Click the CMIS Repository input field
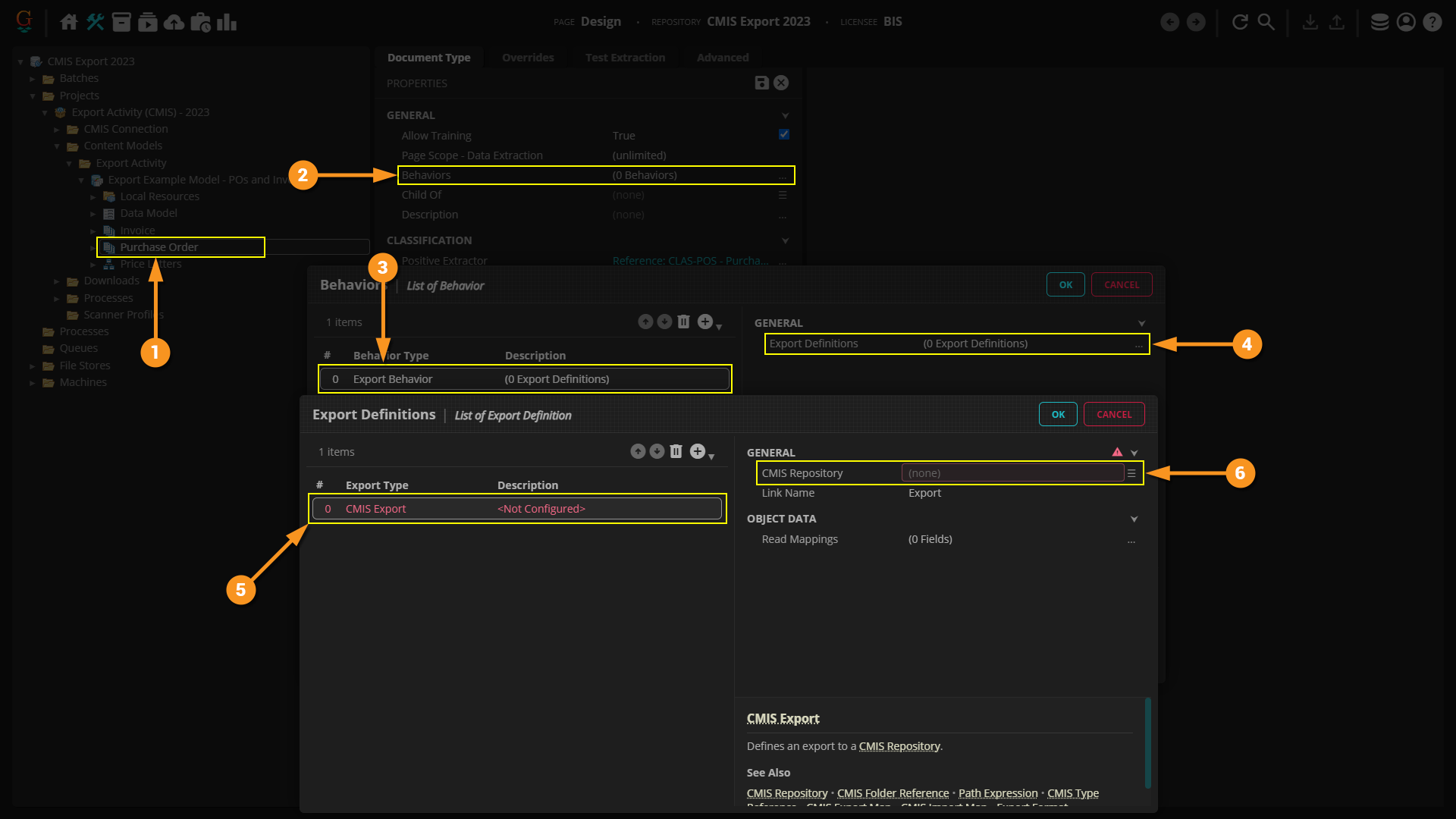Image resolution: width=1456 pixels, height=819 pixels. pos(1012,472)
